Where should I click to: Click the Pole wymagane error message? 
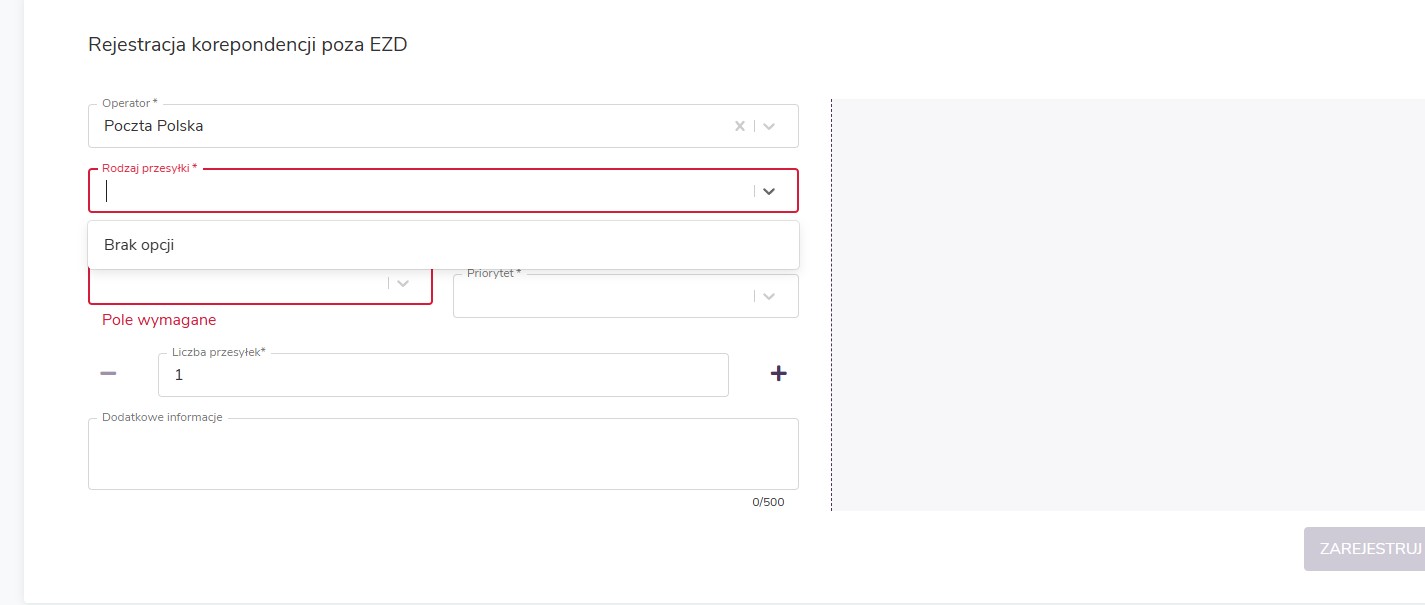[x=159, y=320]
